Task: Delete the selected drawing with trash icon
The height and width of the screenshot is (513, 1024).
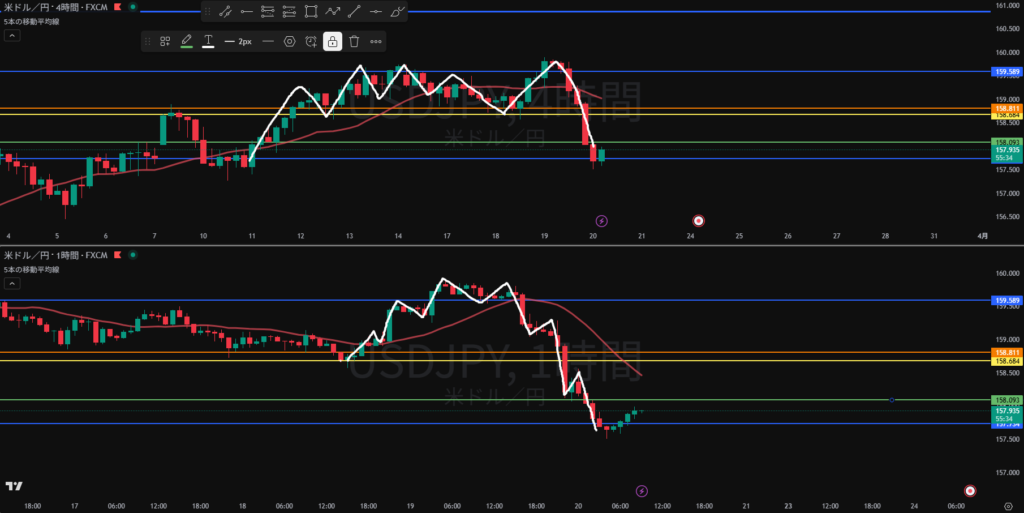Action: [354, 41]
